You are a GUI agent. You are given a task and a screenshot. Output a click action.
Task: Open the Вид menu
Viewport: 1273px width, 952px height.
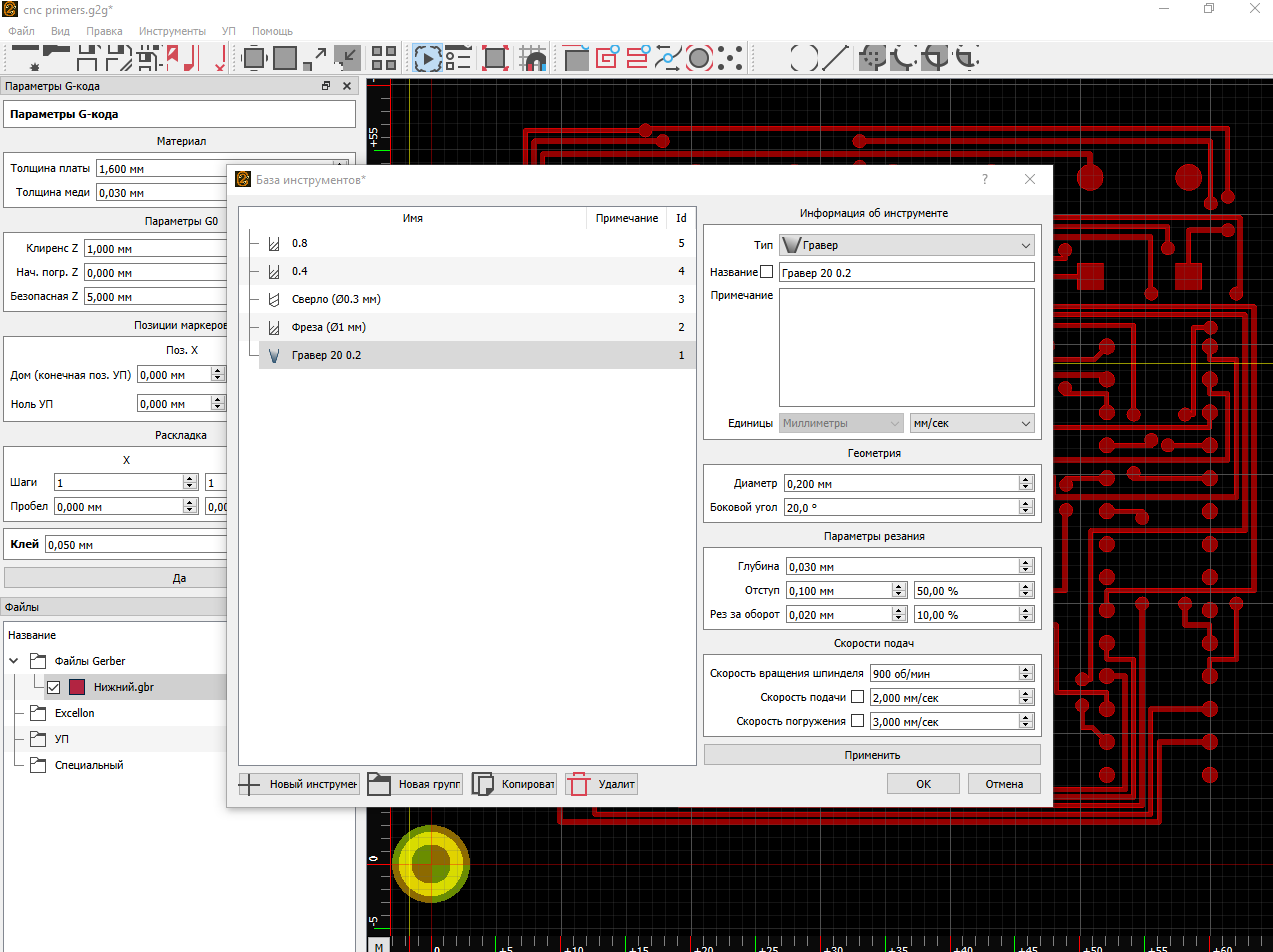60,31
